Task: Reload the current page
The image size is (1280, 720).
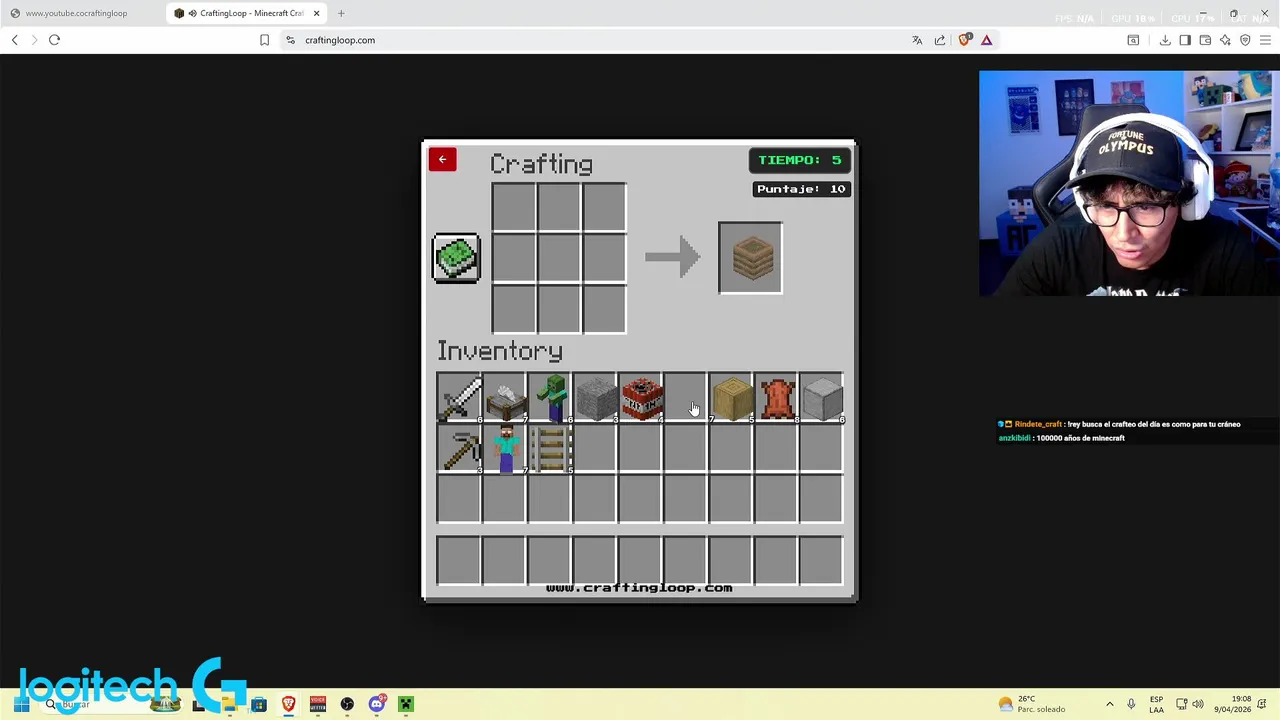Action: [54, 40]
